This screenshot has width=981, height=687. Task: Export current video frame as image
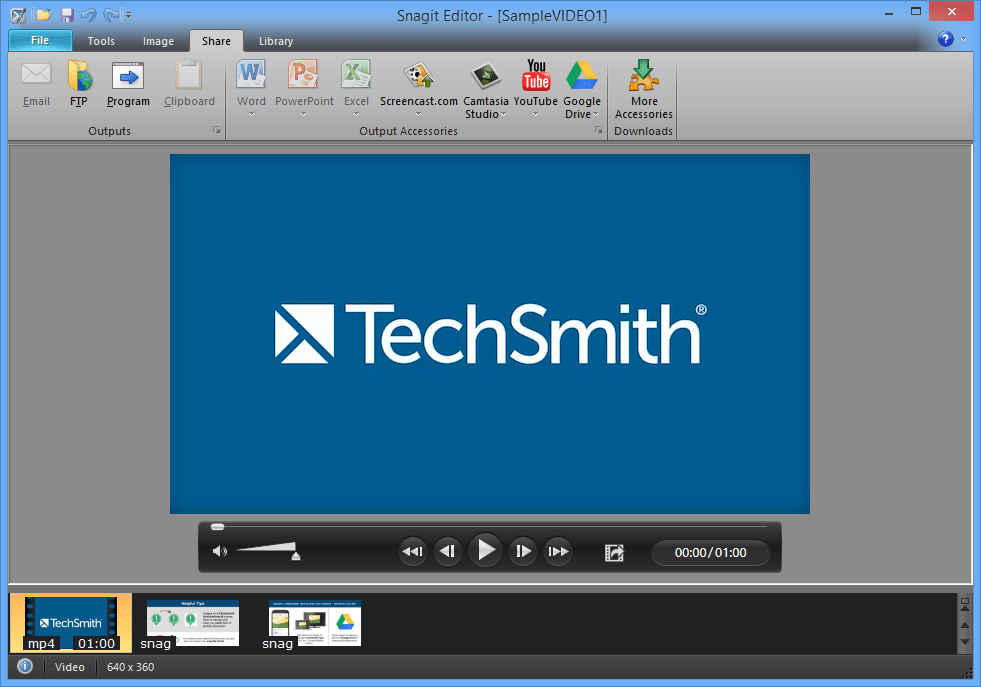pos(614,552)
